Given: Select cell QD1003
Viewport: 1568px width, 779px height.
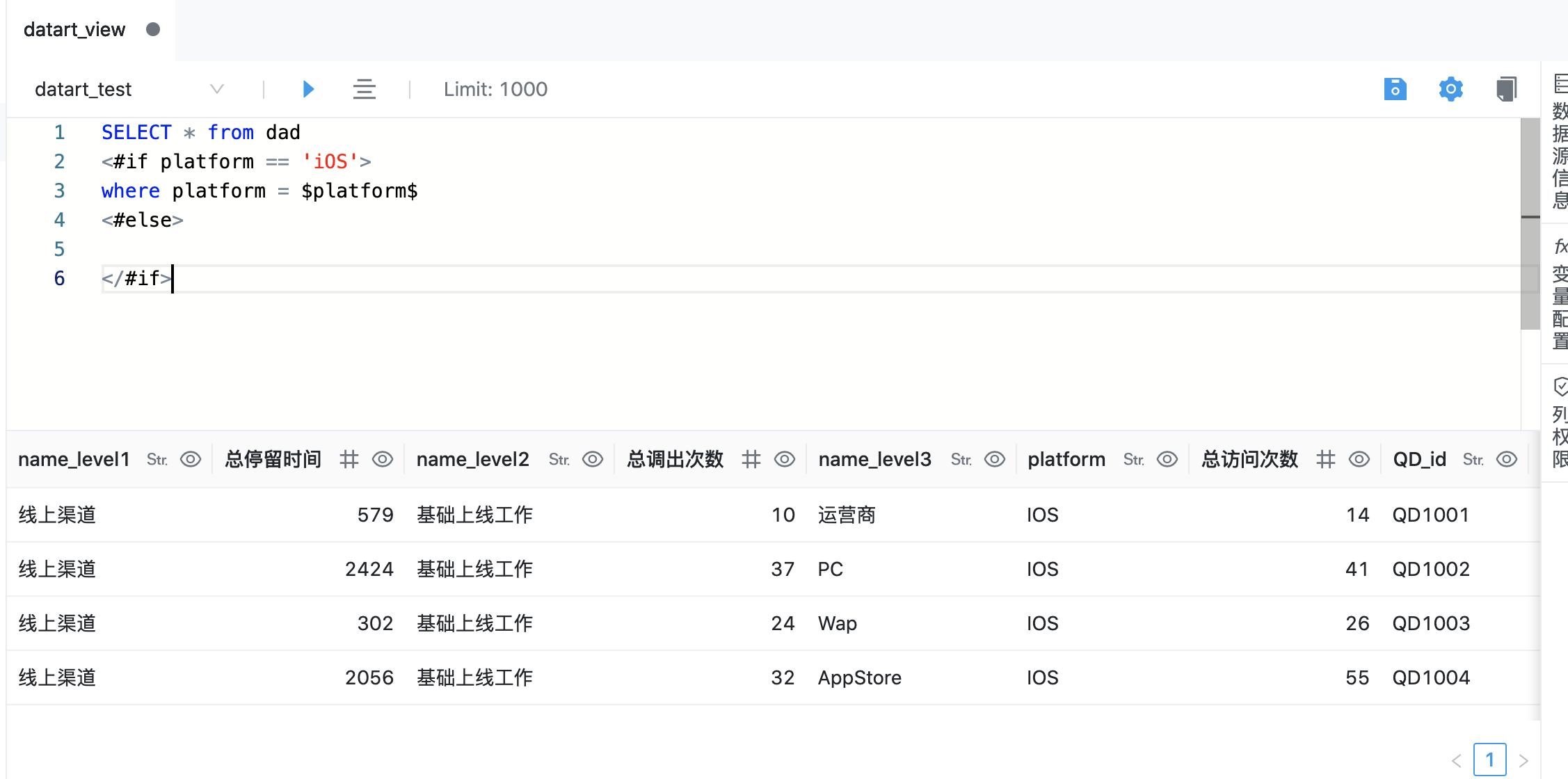Looking at the screenshot, I should tap(1431, 623).
